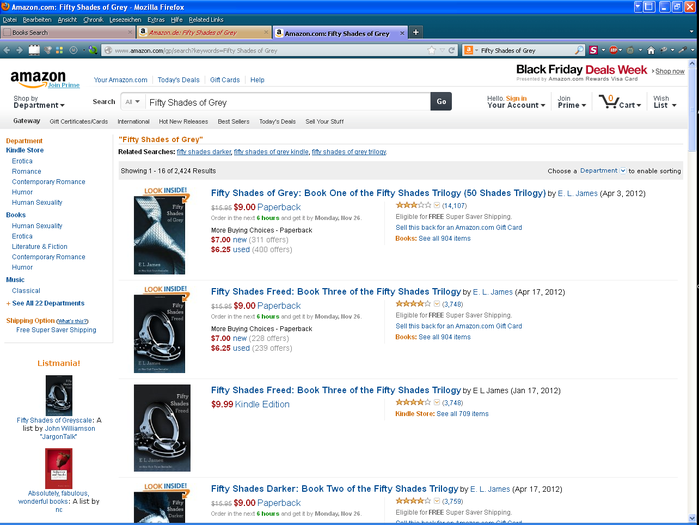Open the Extras menu
699x525 pixels.
156,20
